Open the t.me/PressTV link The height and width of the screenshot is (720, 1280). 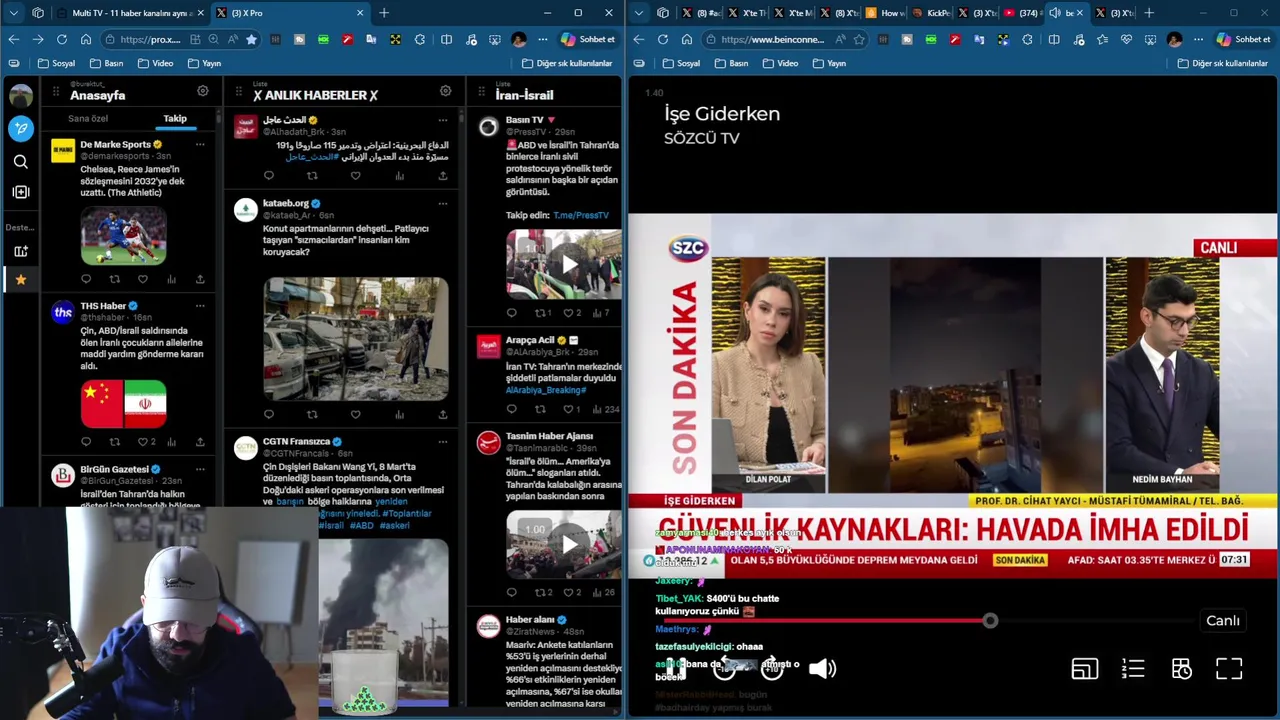(x=581, y=215)
